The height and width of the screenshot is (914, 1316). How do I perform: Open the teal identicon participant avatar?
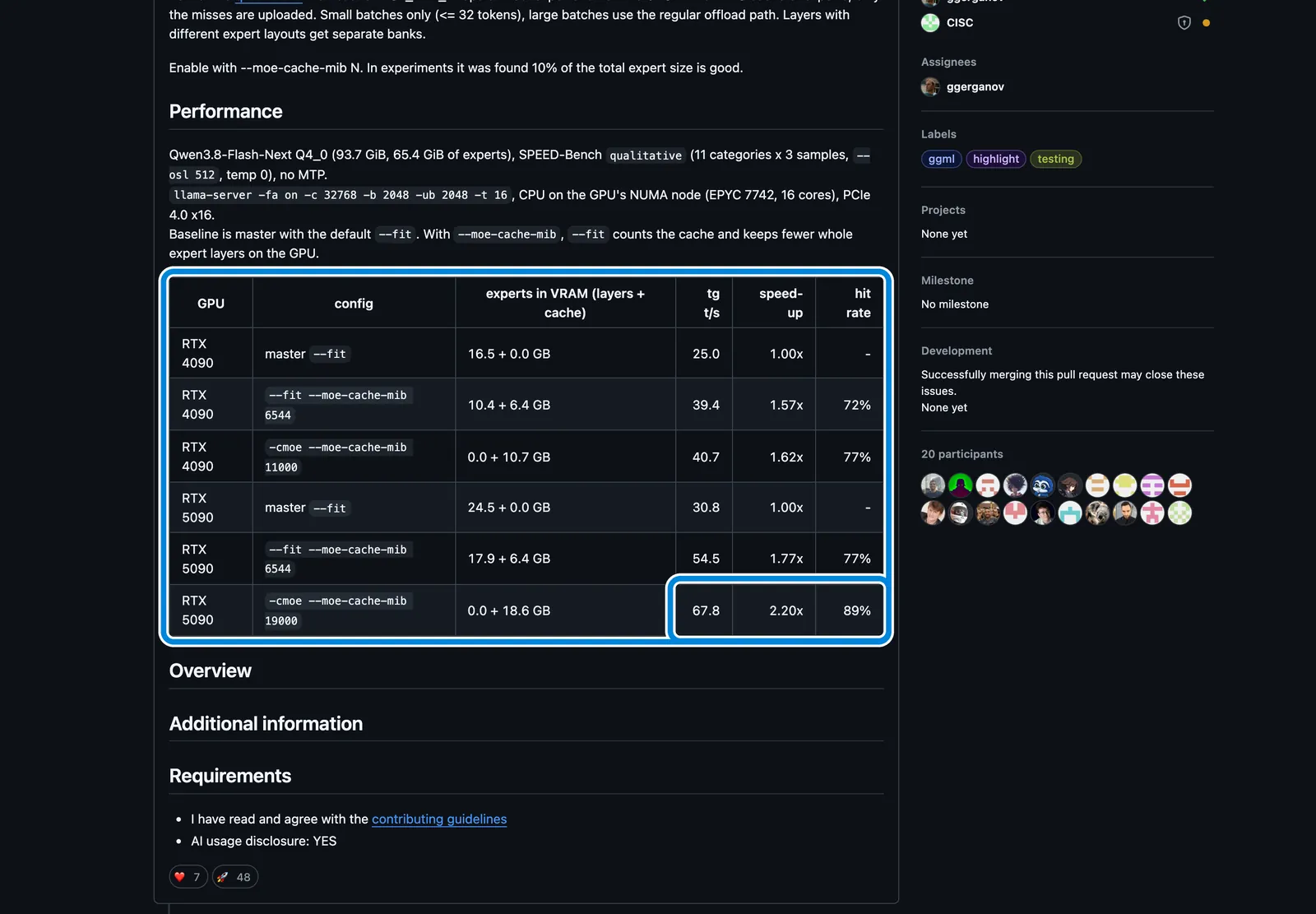tap(1070, 513)
